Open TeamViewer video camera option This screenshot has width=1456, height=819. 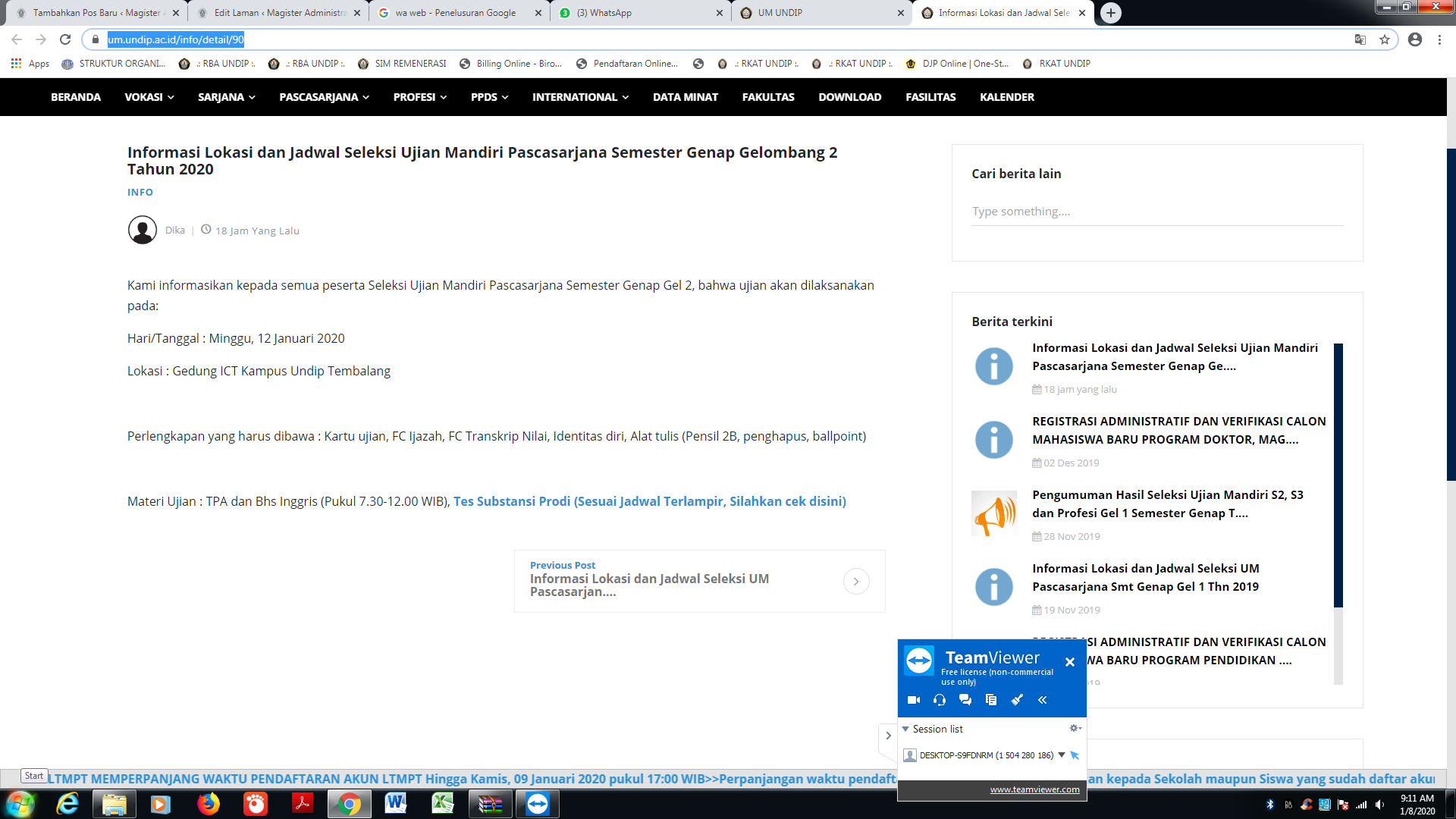pyautogui.click(x=914, y=700)
